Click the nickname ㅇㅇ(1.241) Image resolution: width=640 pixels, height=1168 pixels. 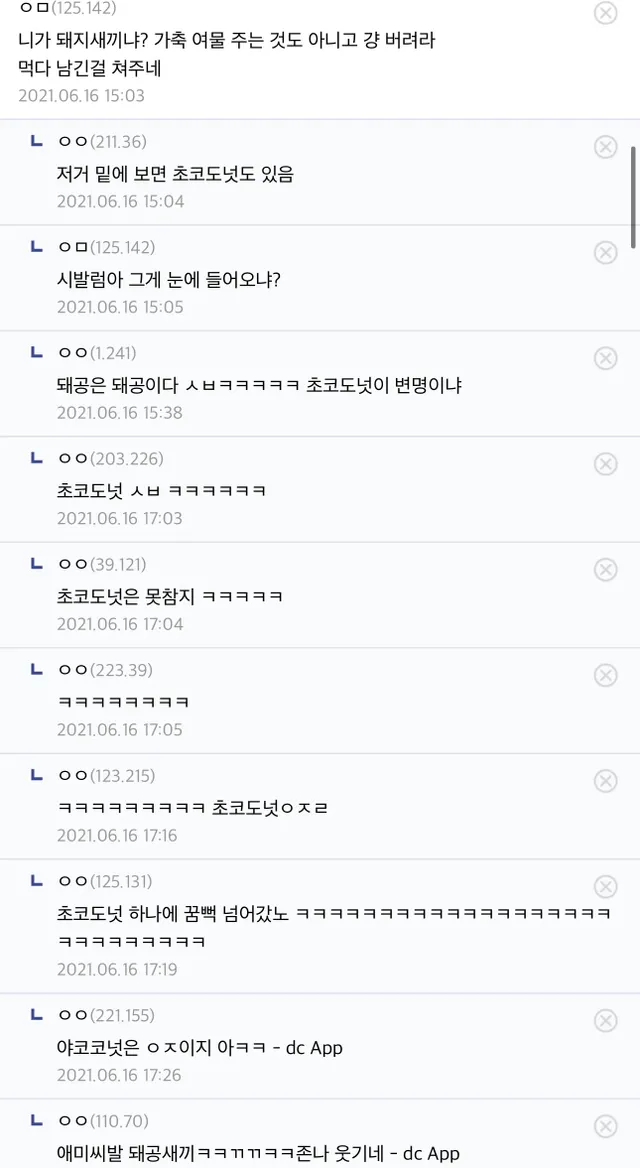coord(97,353)
